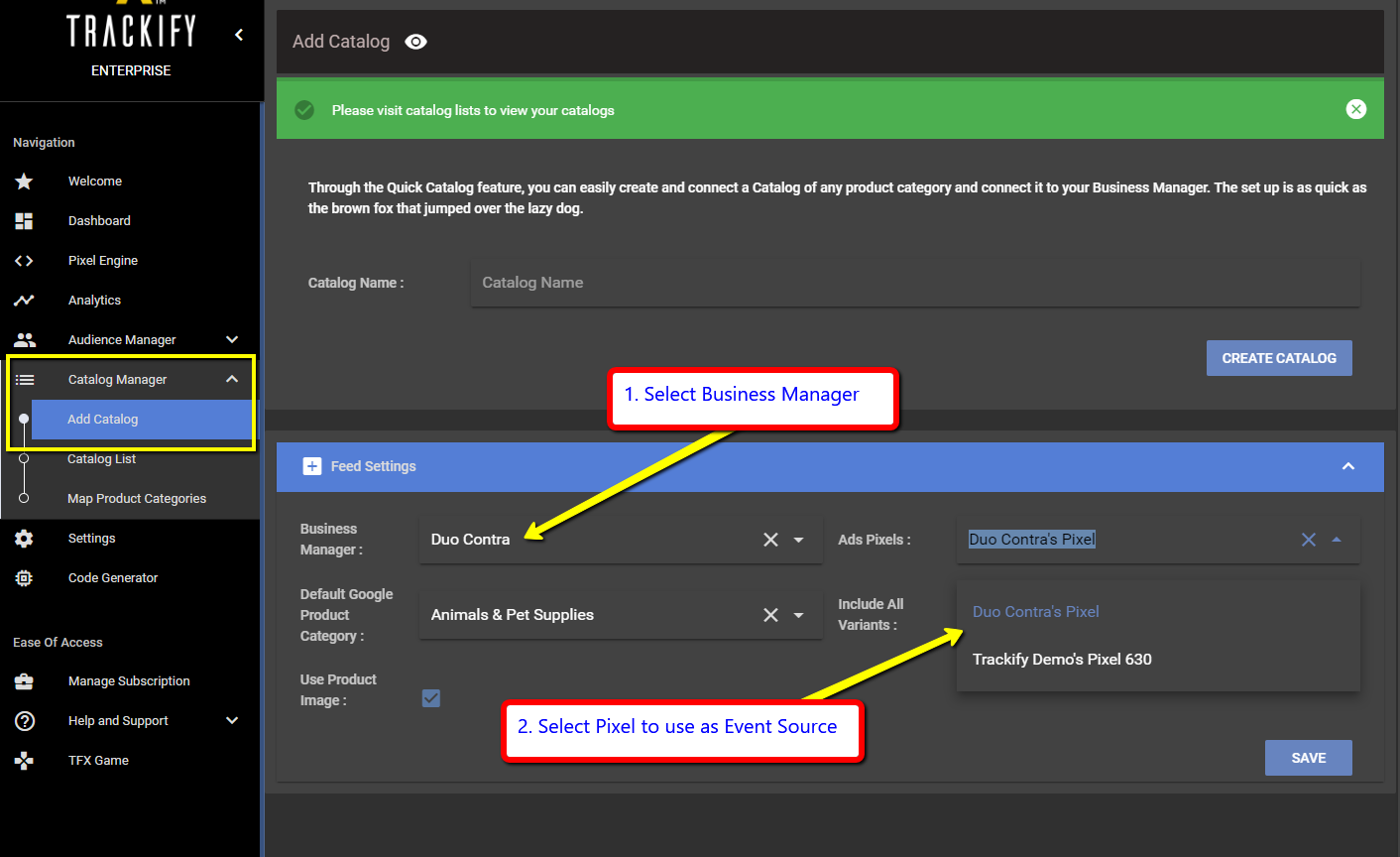Click the Manage Subscription briefcase icon

[24, 681]
